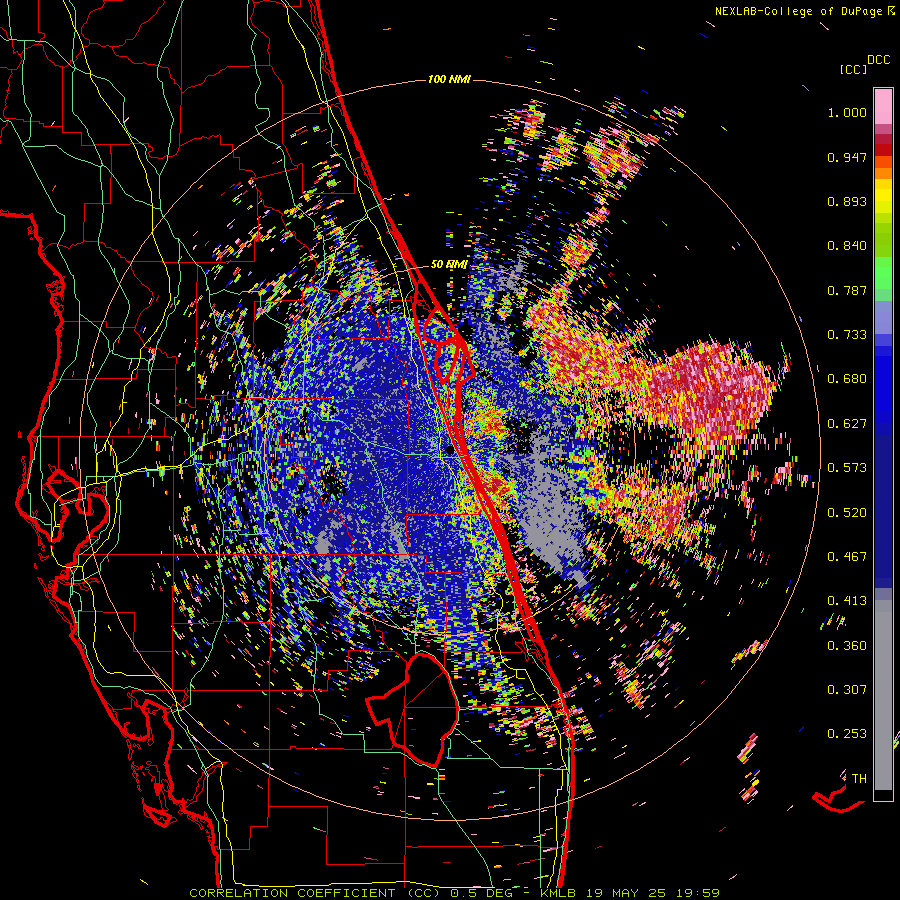Click the TH threshold label
Screen dimensions: 900x900
tap(859, 779)
